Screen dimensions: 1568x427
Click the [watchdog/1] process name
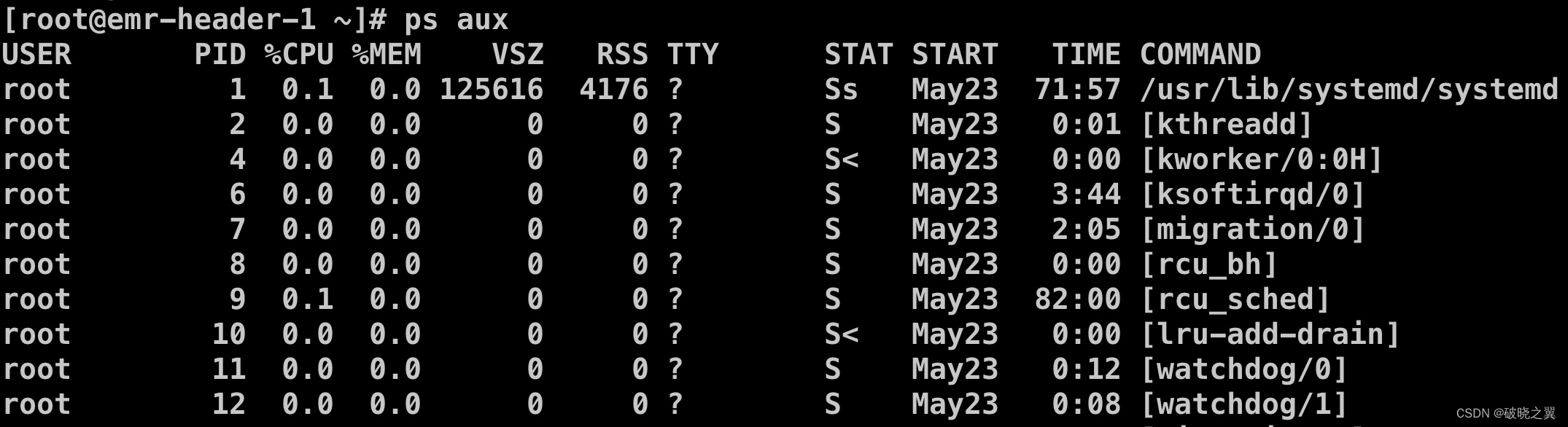(x=1243, y=404)
